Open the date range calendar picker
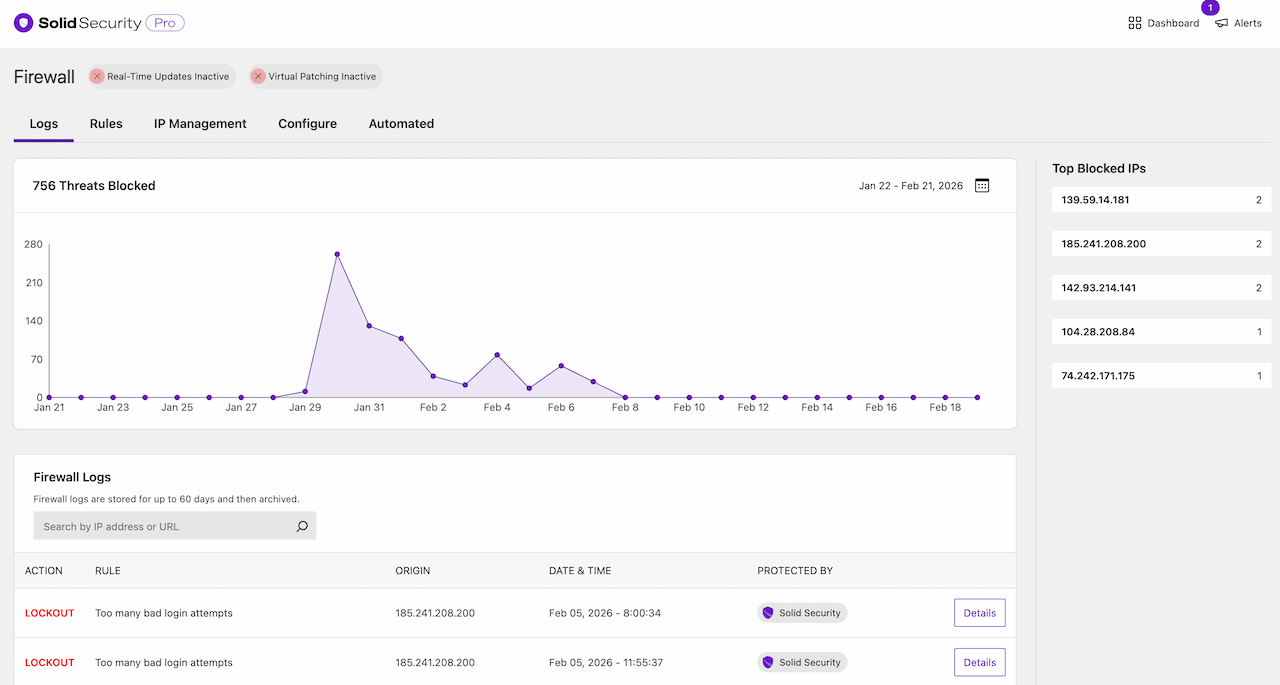 [981, 185]
